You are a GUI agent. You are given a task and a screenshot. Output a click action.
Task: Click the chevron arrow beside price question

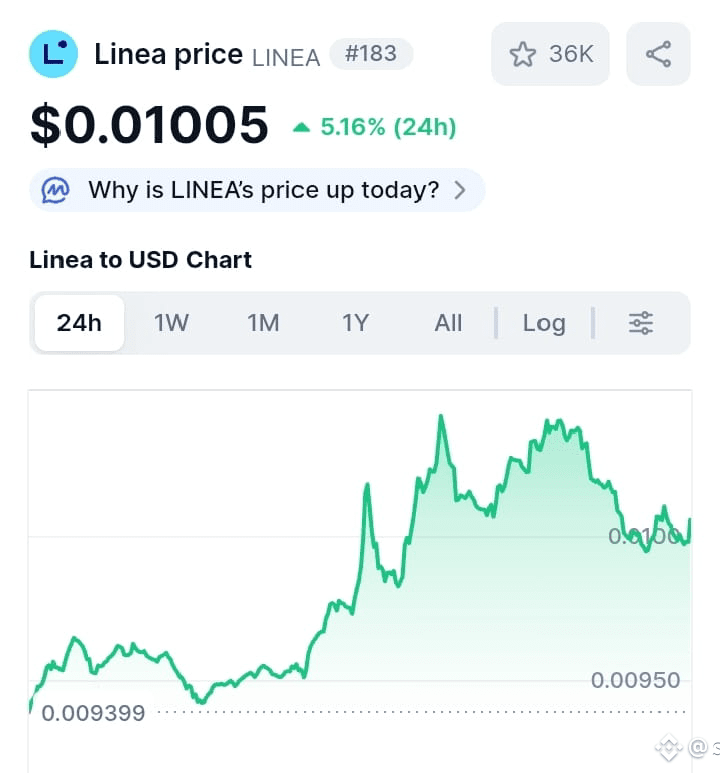point(460,190)
